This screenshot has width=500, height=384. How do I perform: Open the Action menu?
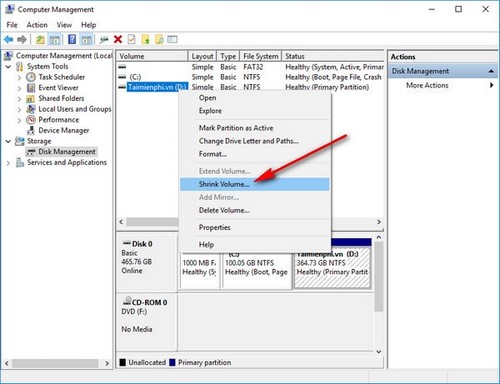coord(37,25)
